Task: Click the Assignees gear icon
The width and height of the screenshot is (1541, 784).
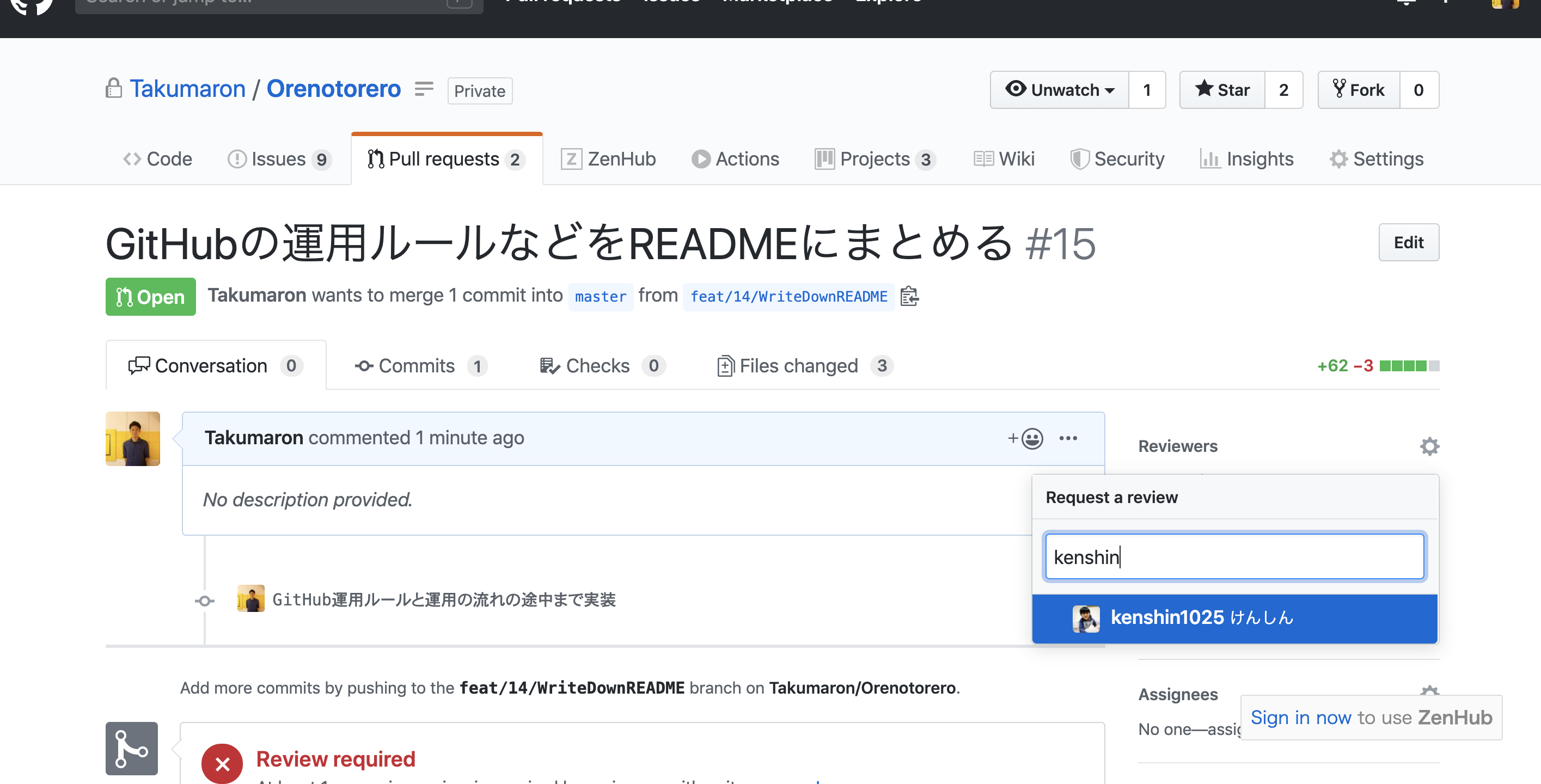Action: 1429,690
